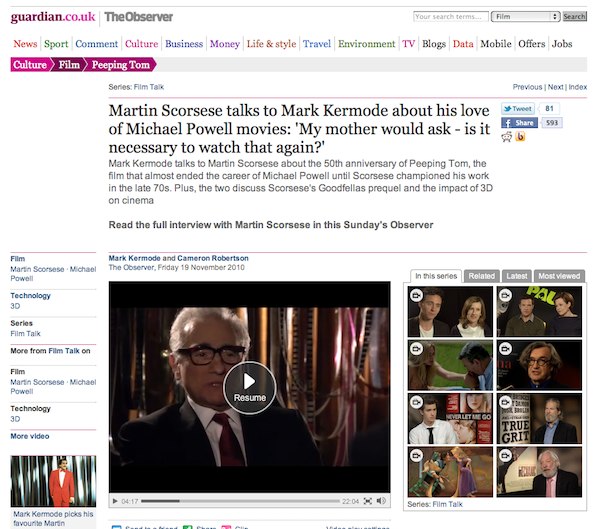This screenshot has width=600, height=529.
Task: Open the True Grit video thumbnail
Action: [x=539, y=419]
